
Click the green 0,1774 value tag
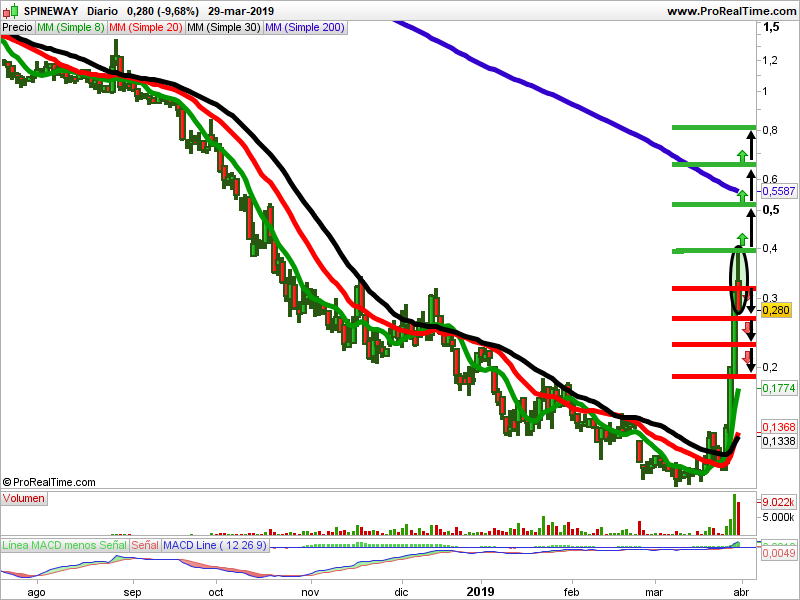tap(779, 388)
